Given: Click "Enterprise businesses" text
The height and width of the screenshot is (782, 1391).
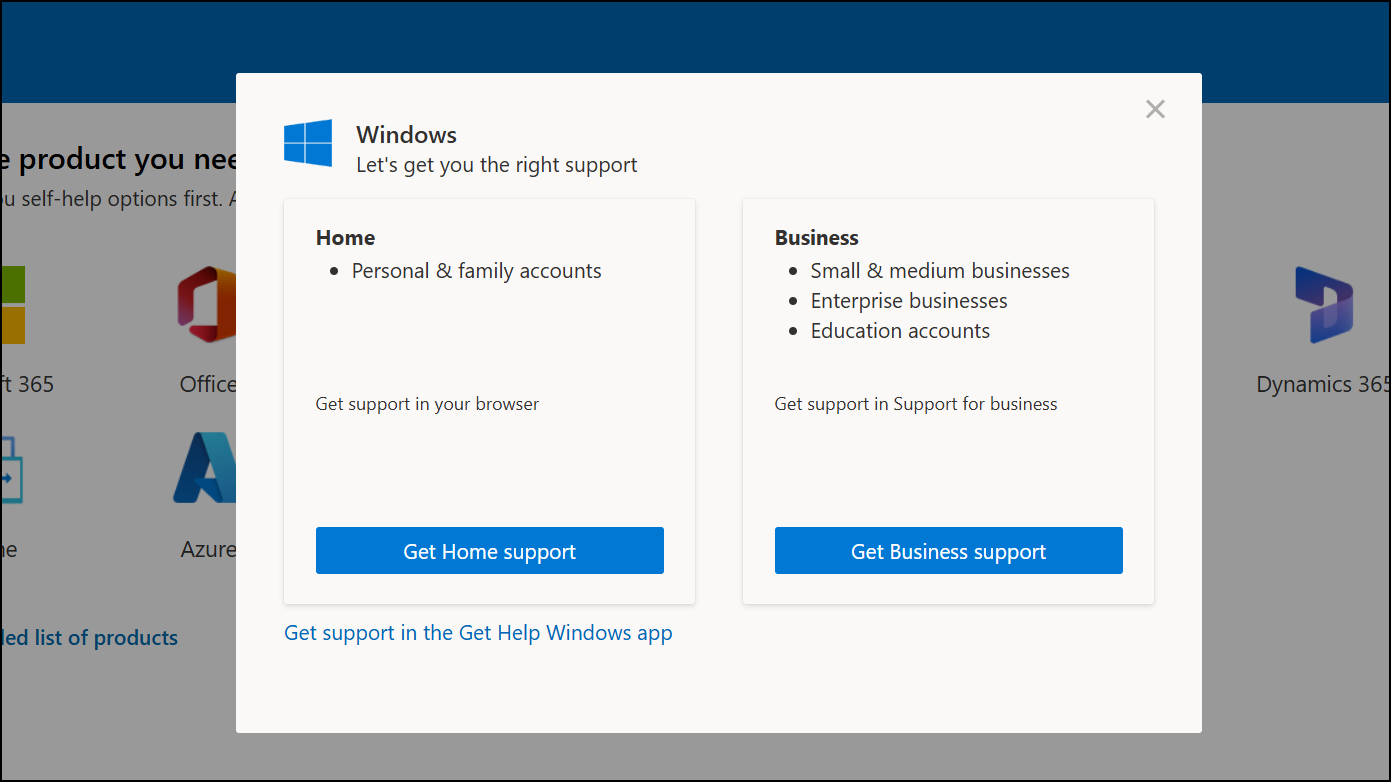Looking at the screenshot, I should (x=909, y=301).
